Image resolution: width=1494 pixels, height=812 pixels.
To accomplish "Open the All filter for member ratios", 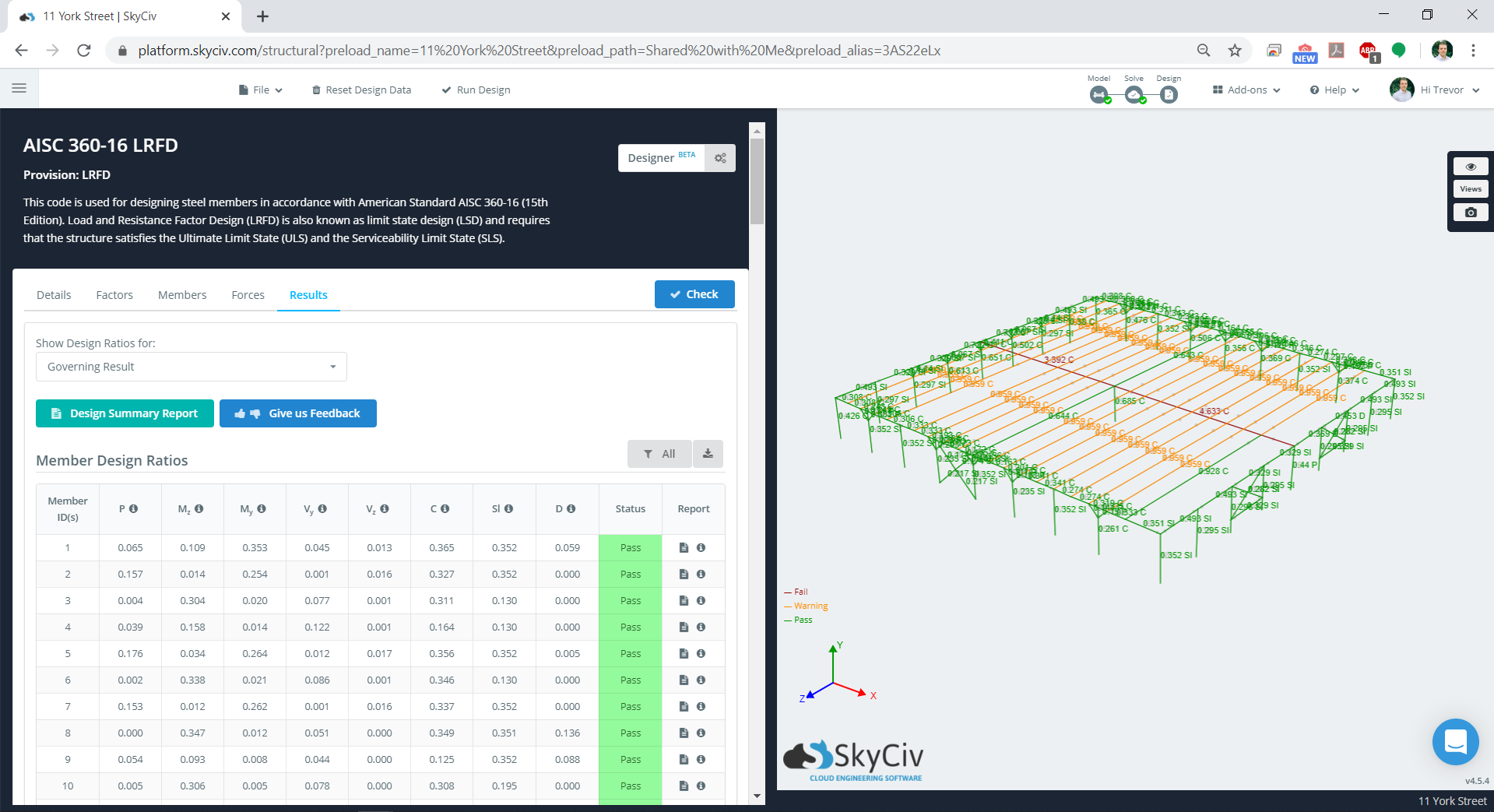I will point(659,454).
